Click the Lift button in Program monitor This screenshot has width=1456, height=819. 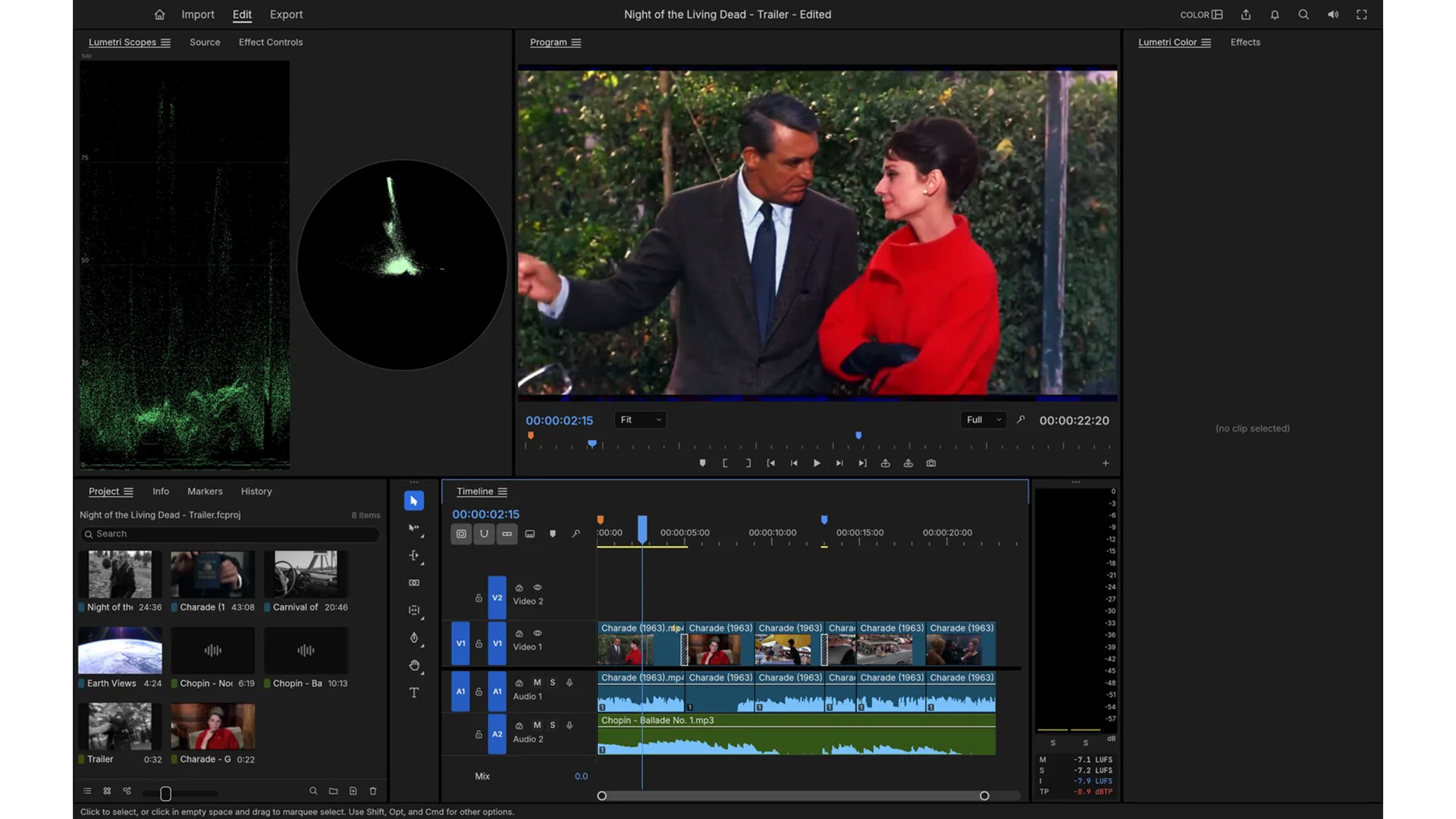(885, 463)
